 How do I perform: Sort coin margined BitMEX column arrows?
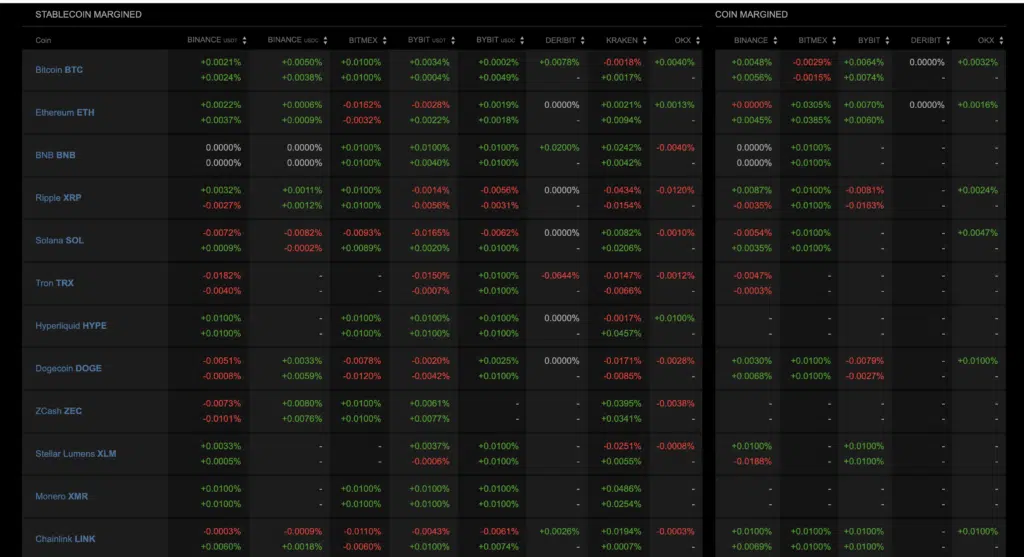834,40
